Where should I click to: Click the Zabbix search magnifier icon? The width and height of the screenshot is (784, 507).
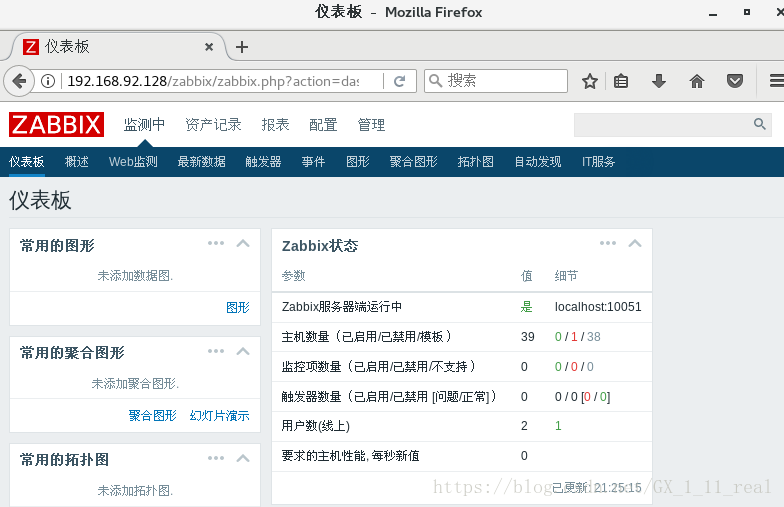[760, 124]
